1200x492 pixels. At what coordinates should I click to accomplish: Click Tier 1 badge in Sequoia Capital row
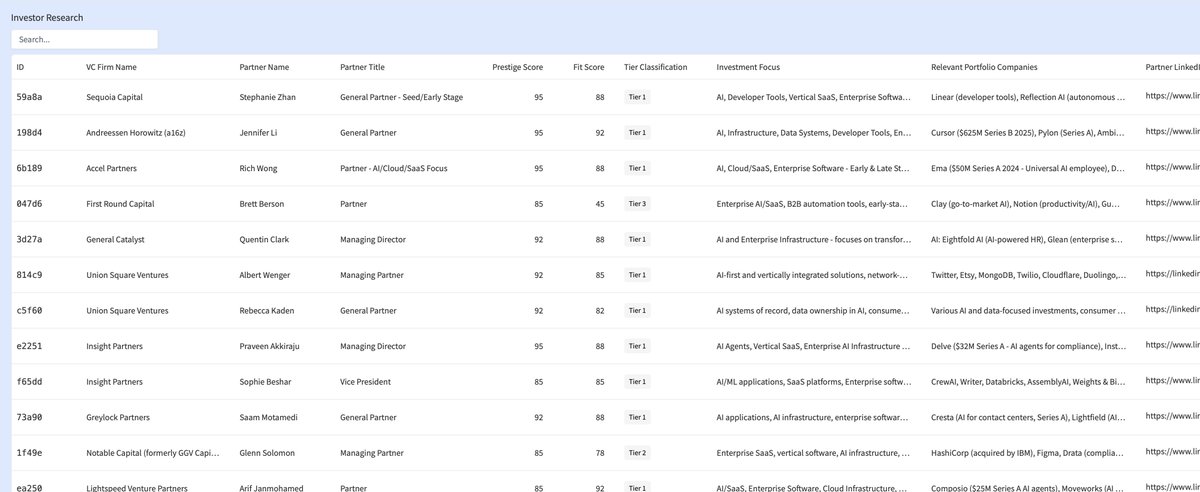click(x=637, y=97)
